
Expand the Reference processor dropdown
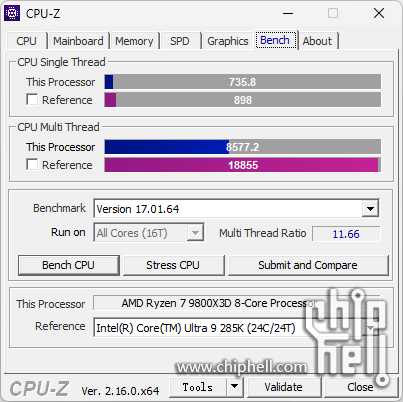[x=371, y=328]
